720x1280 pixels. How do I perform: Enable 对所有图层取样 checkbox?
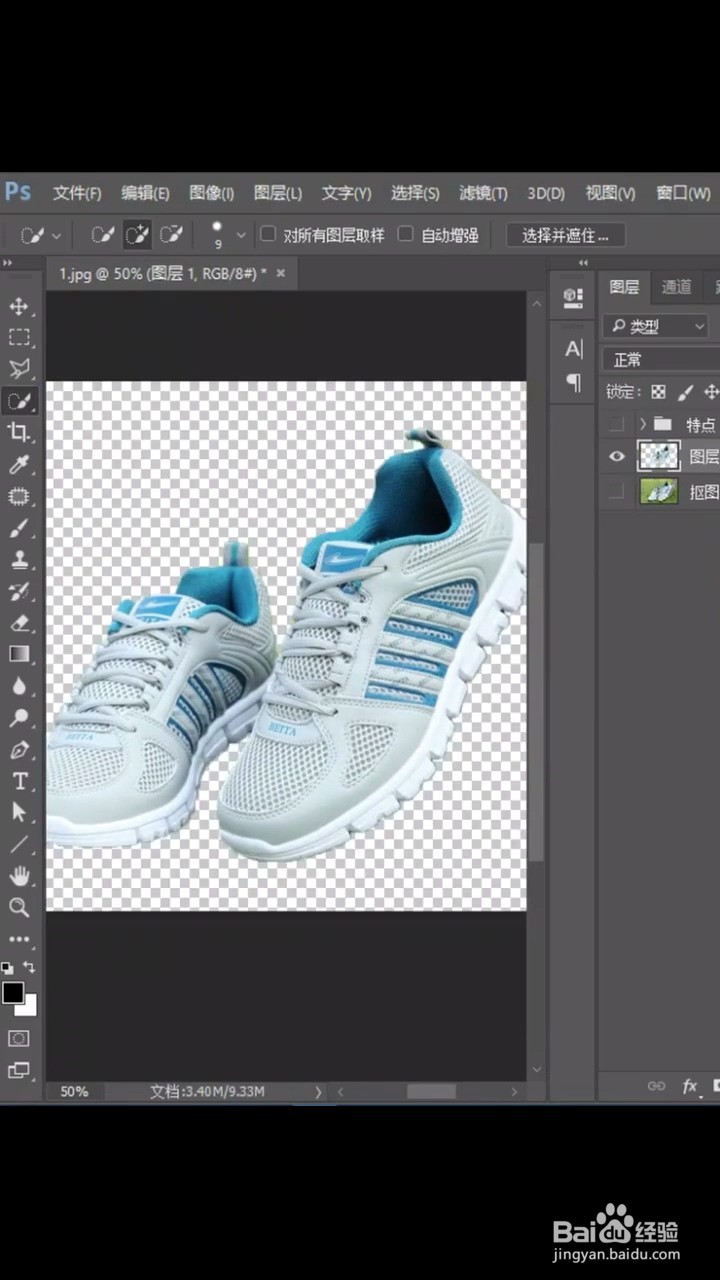(x=268, y=234)
